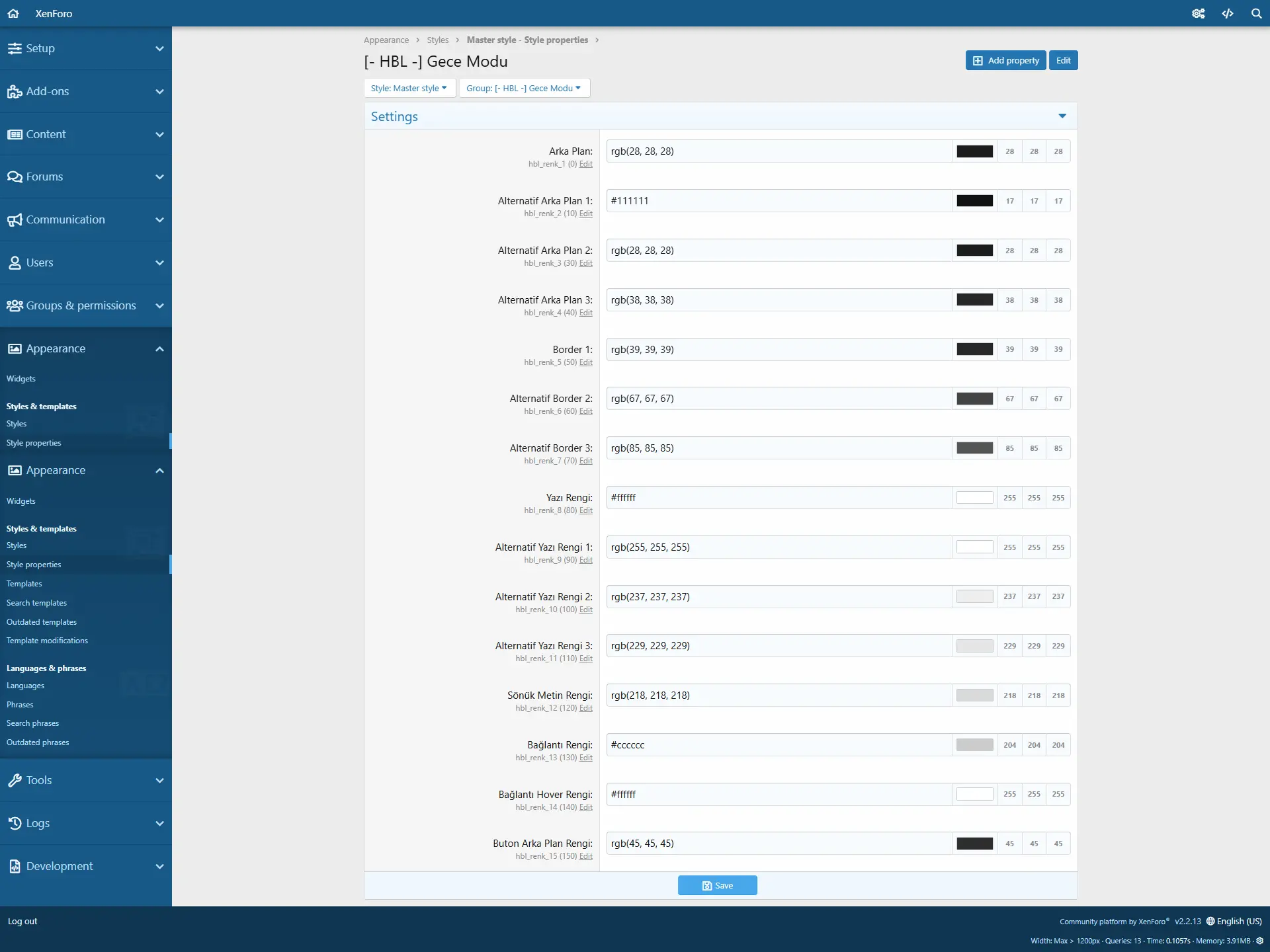Image resolution: width=1270 pixels, height=952 pixels.
Task: Click the Development section icon
Action: point(14,865)
